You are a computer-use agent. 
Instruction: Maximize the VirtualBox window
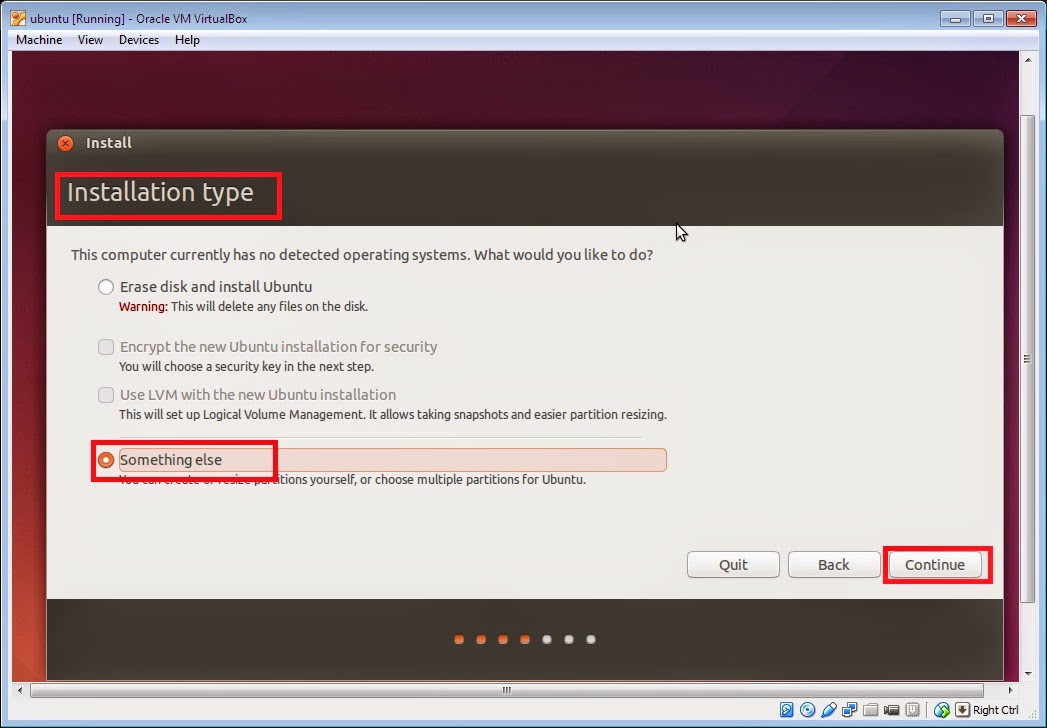coord(988,19)
